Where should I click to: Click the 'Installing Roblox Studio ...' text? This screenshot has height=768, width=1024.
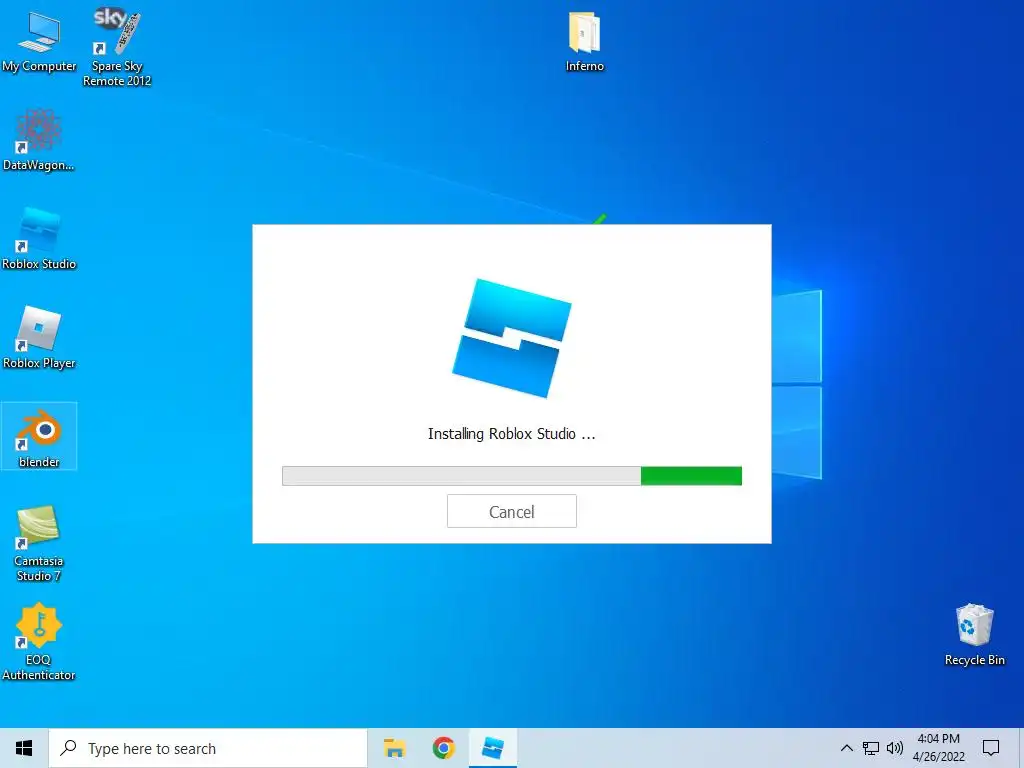(511, 434)
